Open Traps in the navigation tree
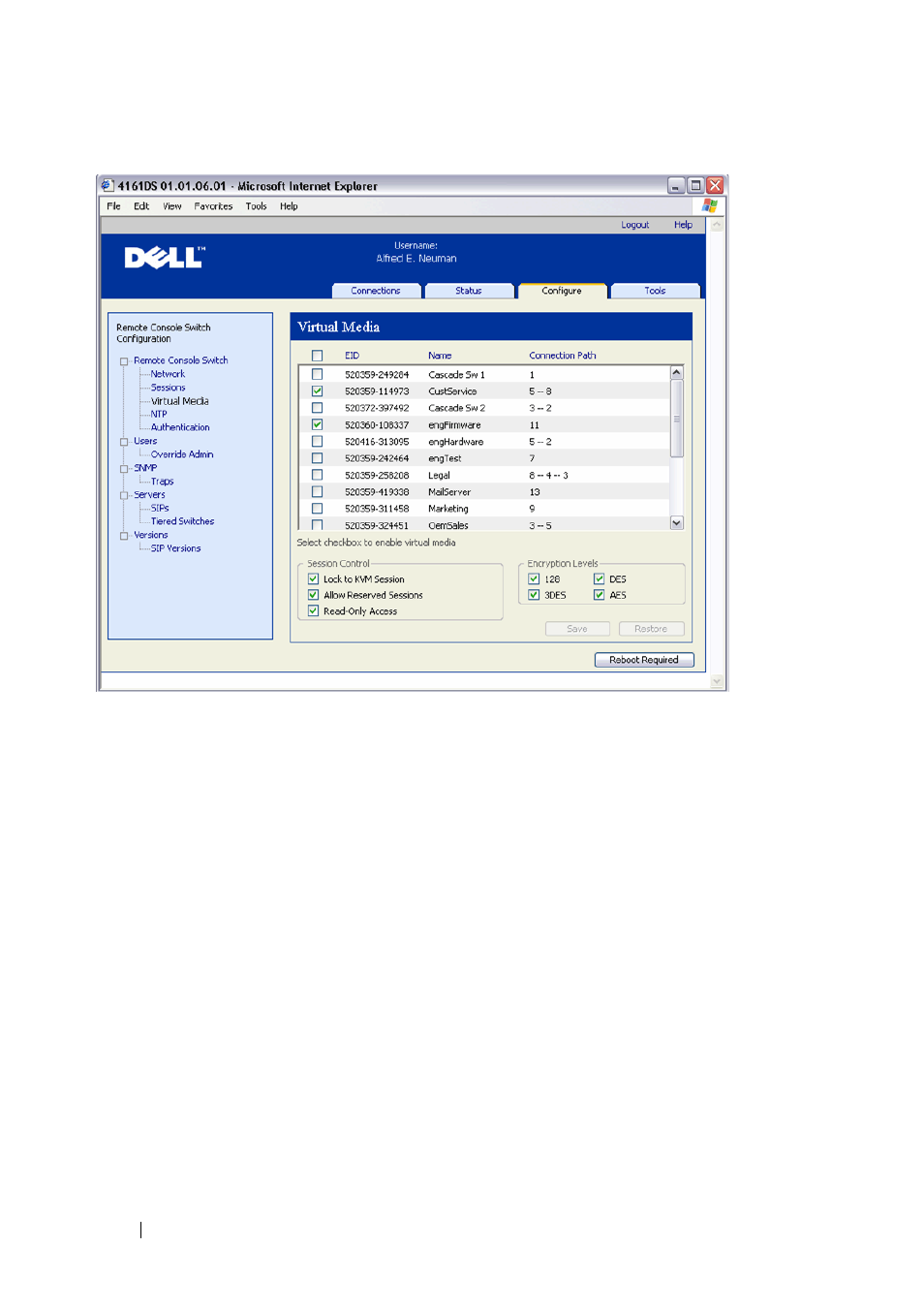The height and width of the screenshot is (1309, 924). click(x=162, y=482)
